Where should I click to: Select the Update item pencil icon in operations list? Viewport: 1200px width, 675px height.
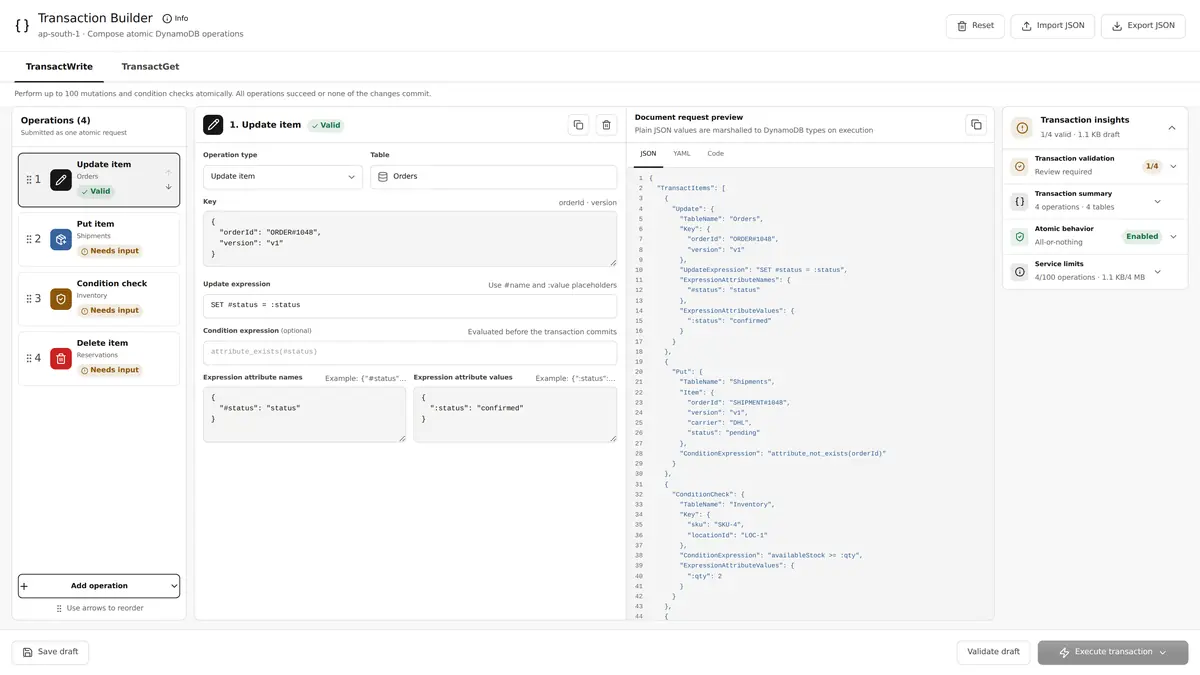coord(61,180)
